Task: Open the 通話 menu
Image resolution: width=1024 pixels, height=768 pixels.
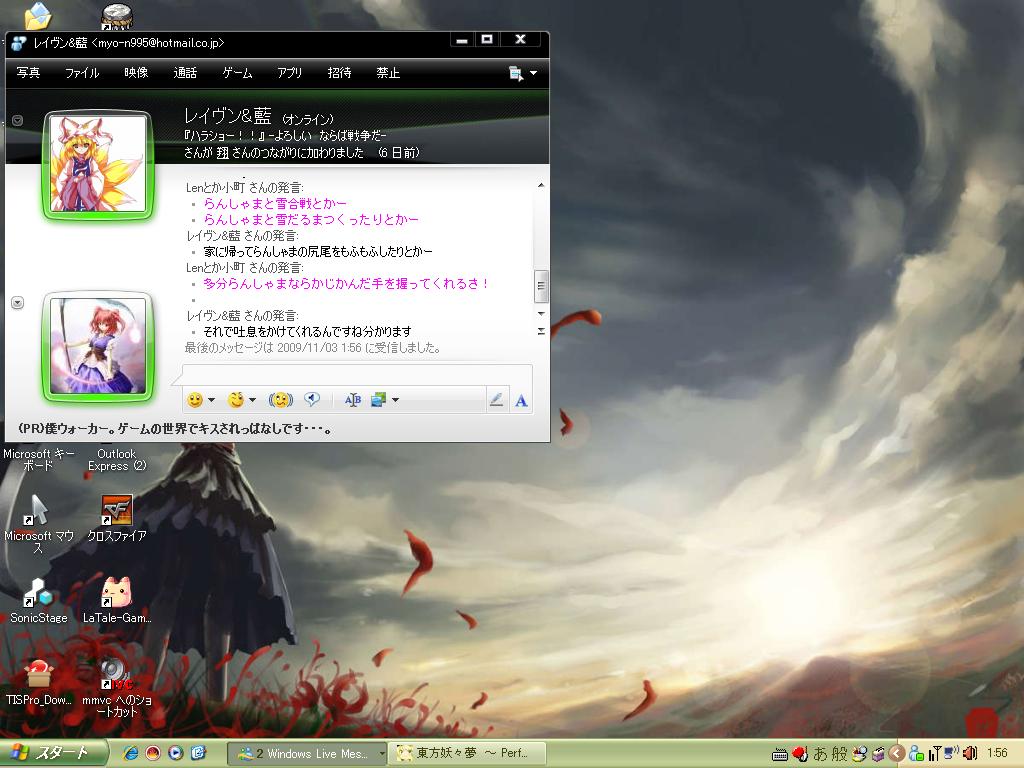Action: point(185,73)
